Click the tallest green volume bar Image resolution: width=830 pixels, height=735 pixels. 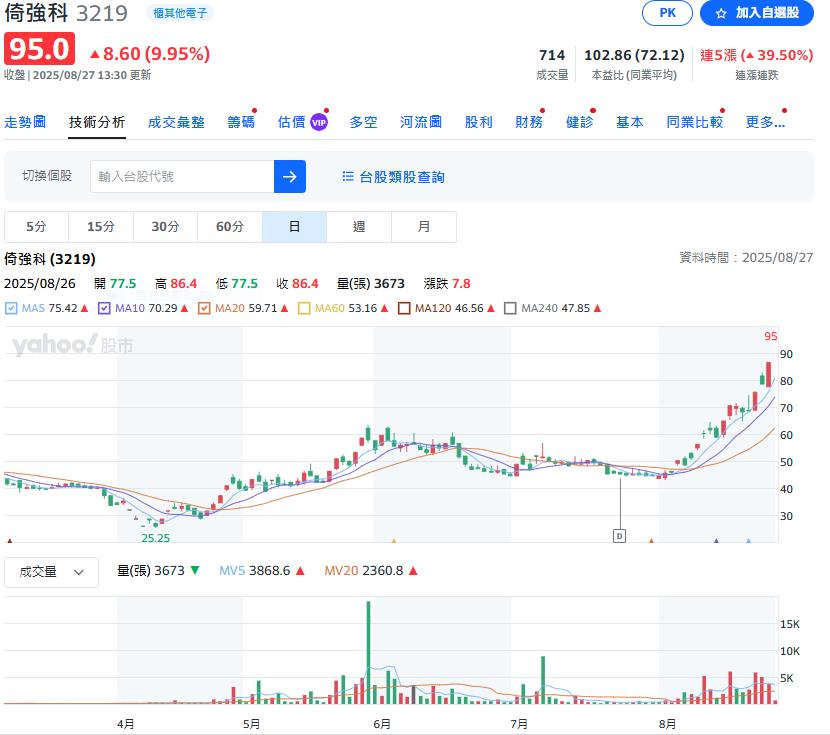(368, 652)
